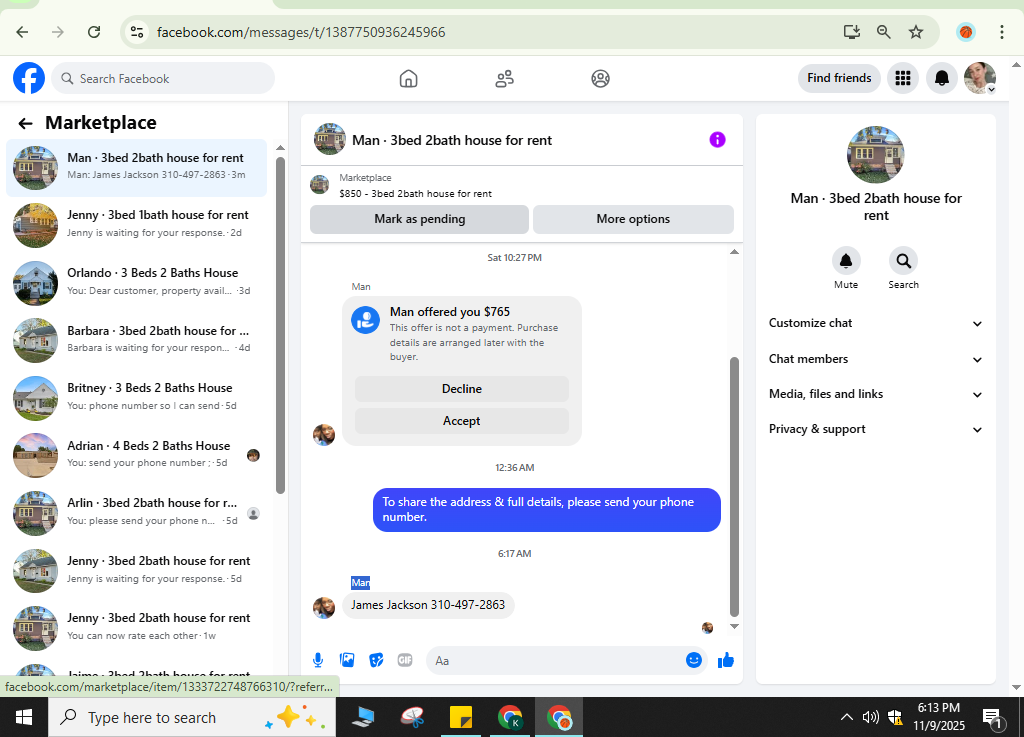The image size is (1024, 737).
Task: Open Orlando 3 Beds 2 Baths conversation
Action: click(x=136, y=283)
